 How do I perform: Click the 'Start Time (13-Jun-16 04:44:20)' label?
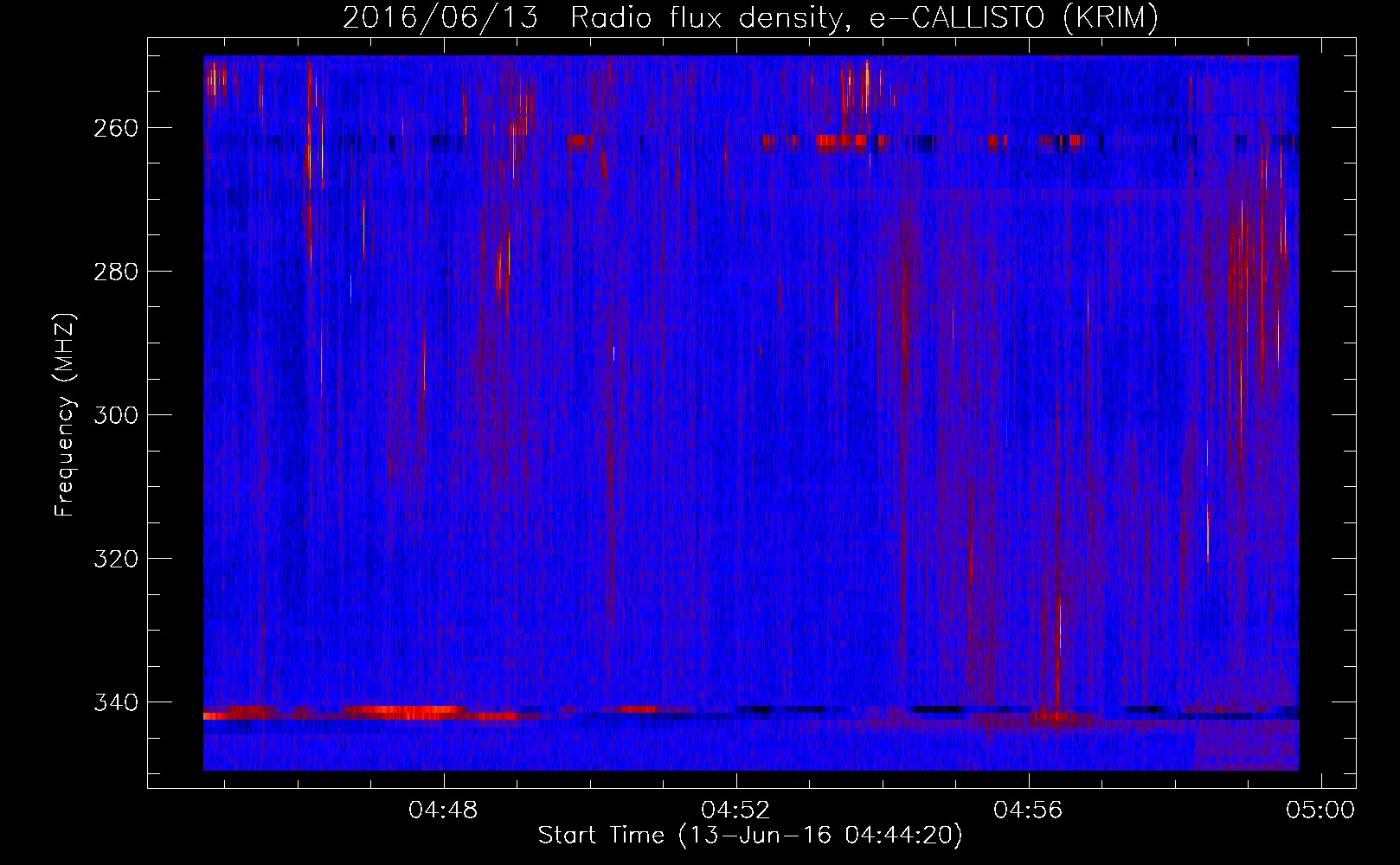750,836
